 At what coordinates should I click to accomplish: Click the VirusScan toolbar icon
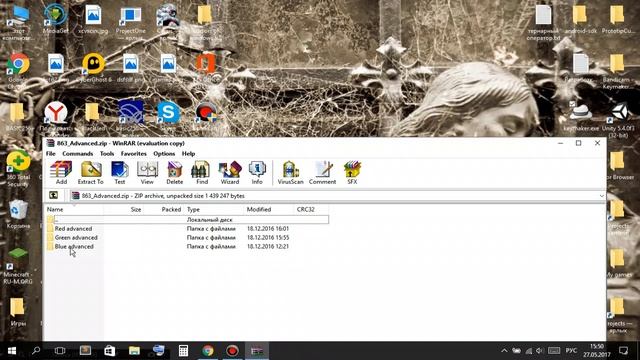tap(291, 173)
